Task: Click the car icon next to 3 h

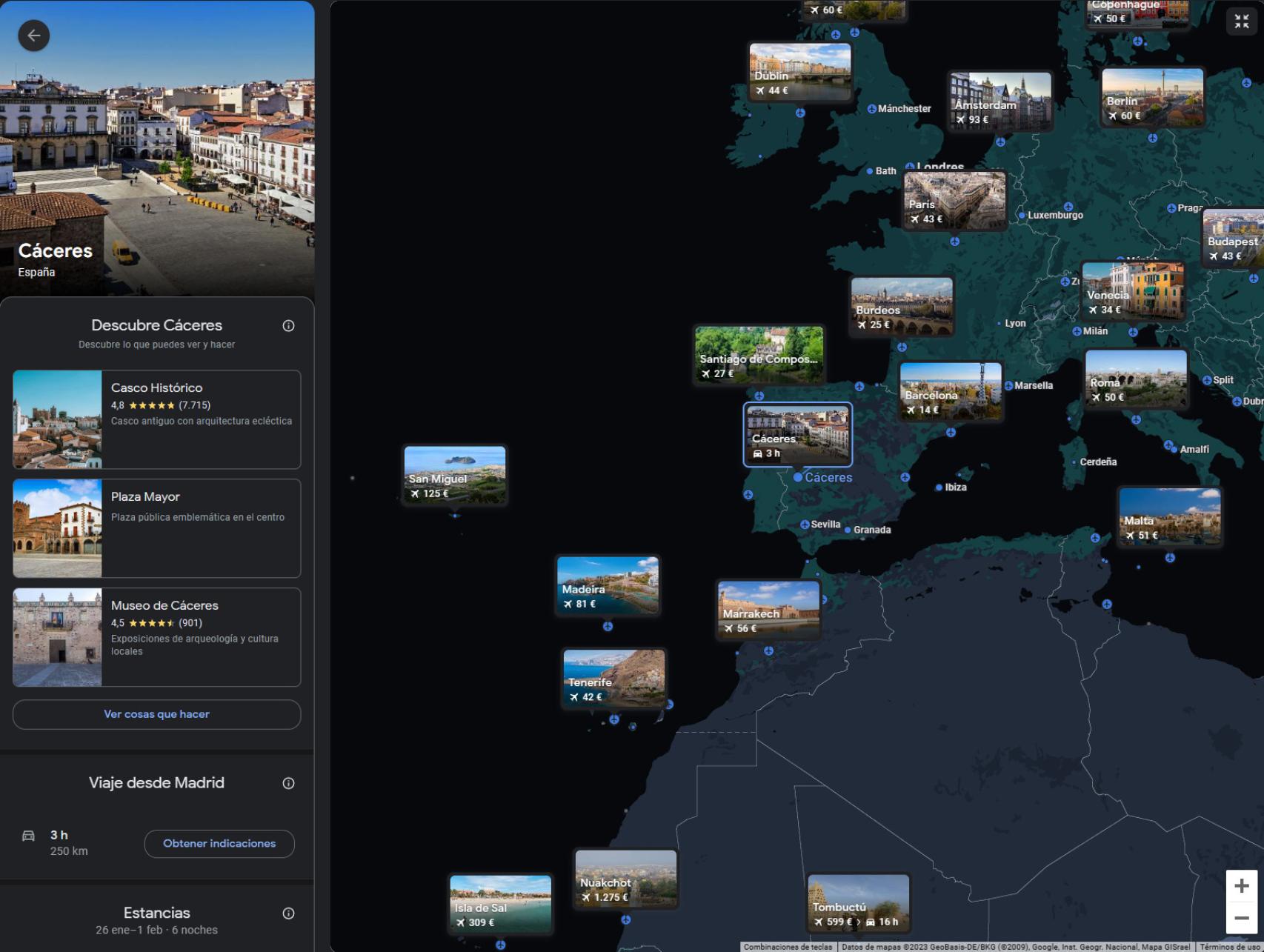Action: [28, 836]
